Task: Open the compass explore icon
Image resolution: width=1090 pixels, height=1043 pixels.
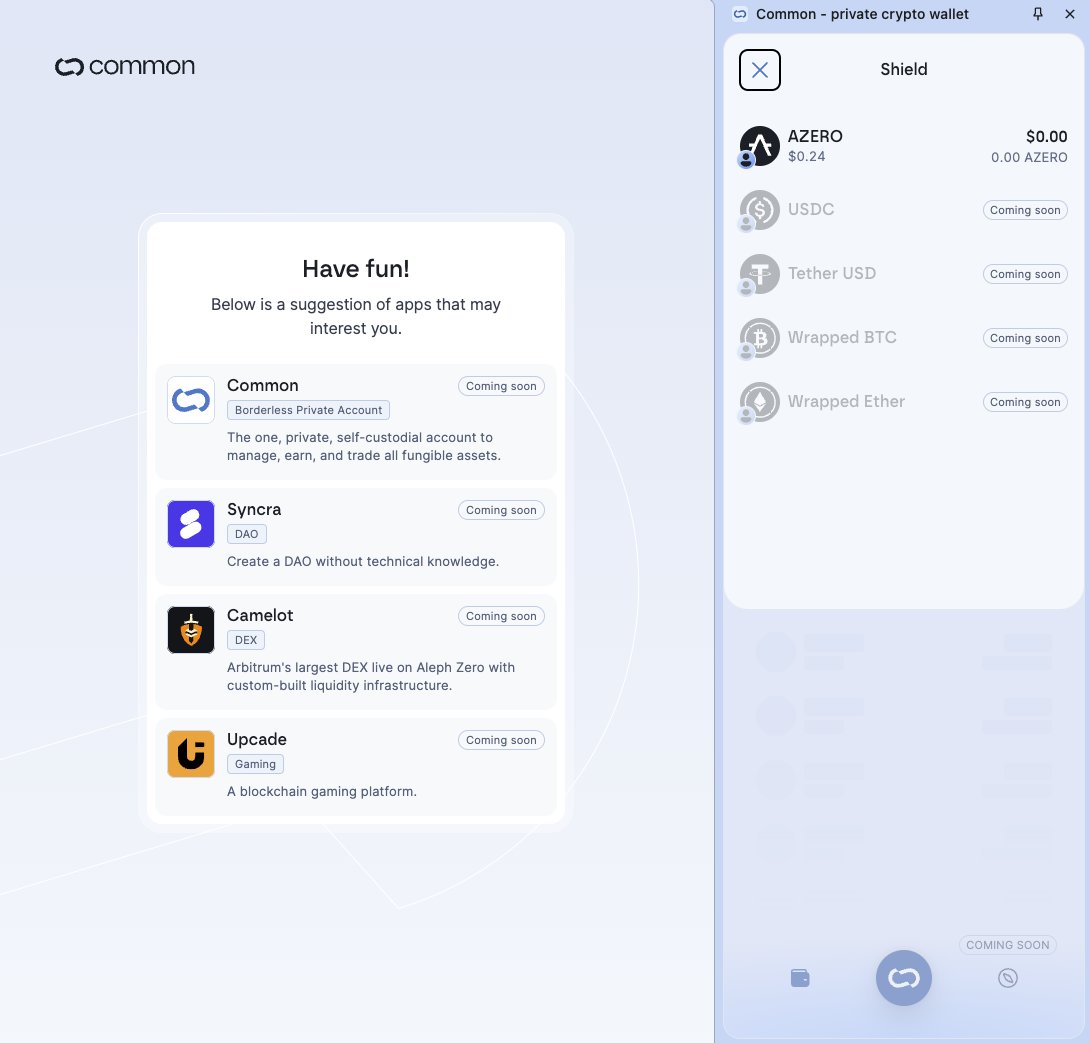Action: click(x=1007, y=978)
